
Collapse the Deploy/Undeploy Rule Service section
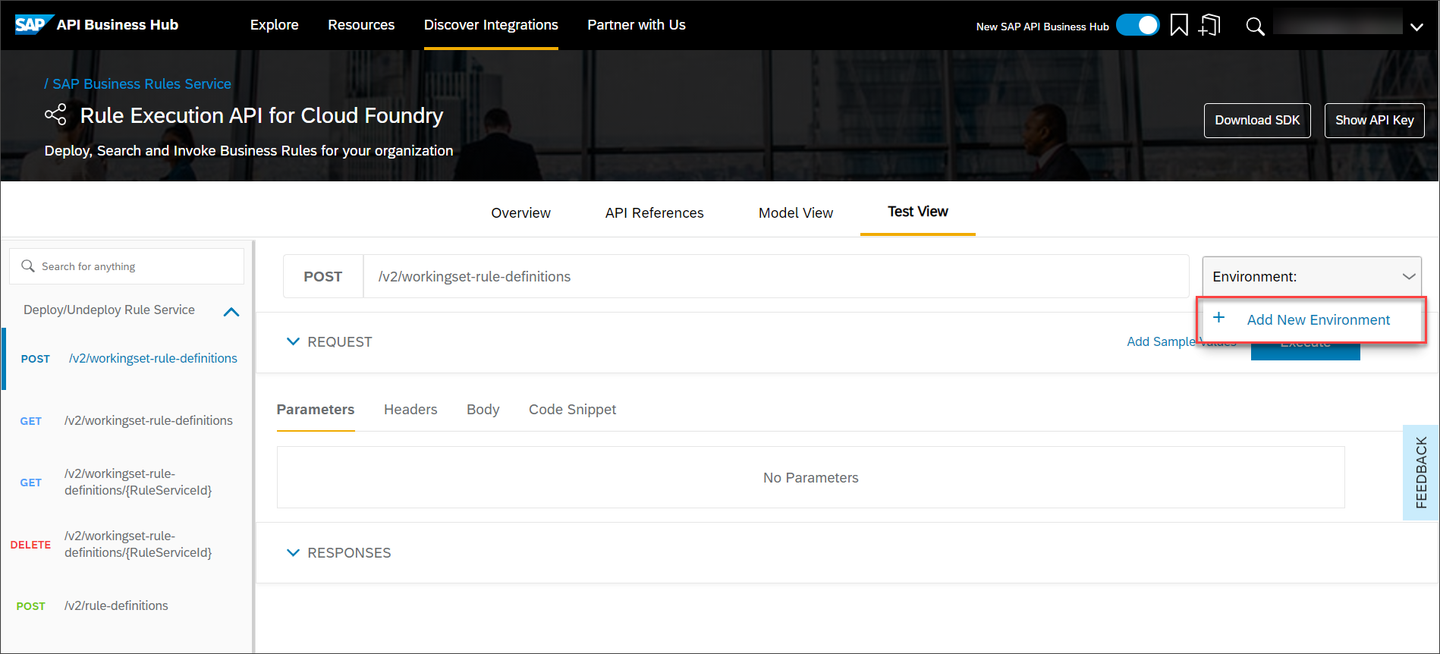231,311
